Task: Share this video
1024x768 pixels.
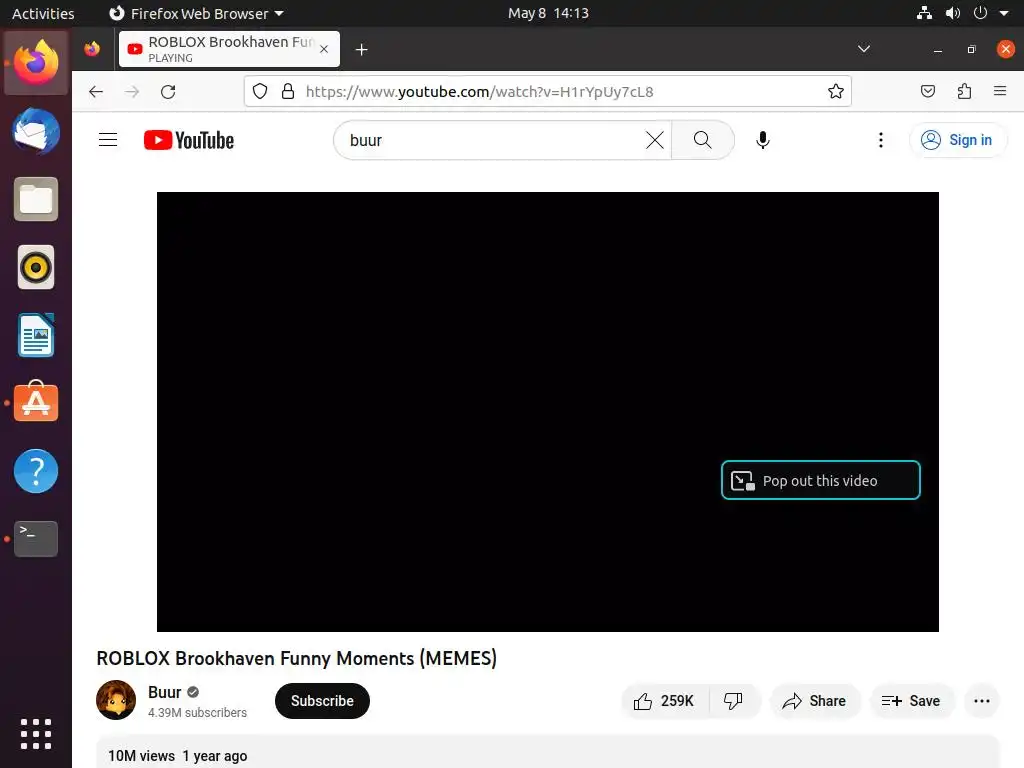Action: coord(814,701)
